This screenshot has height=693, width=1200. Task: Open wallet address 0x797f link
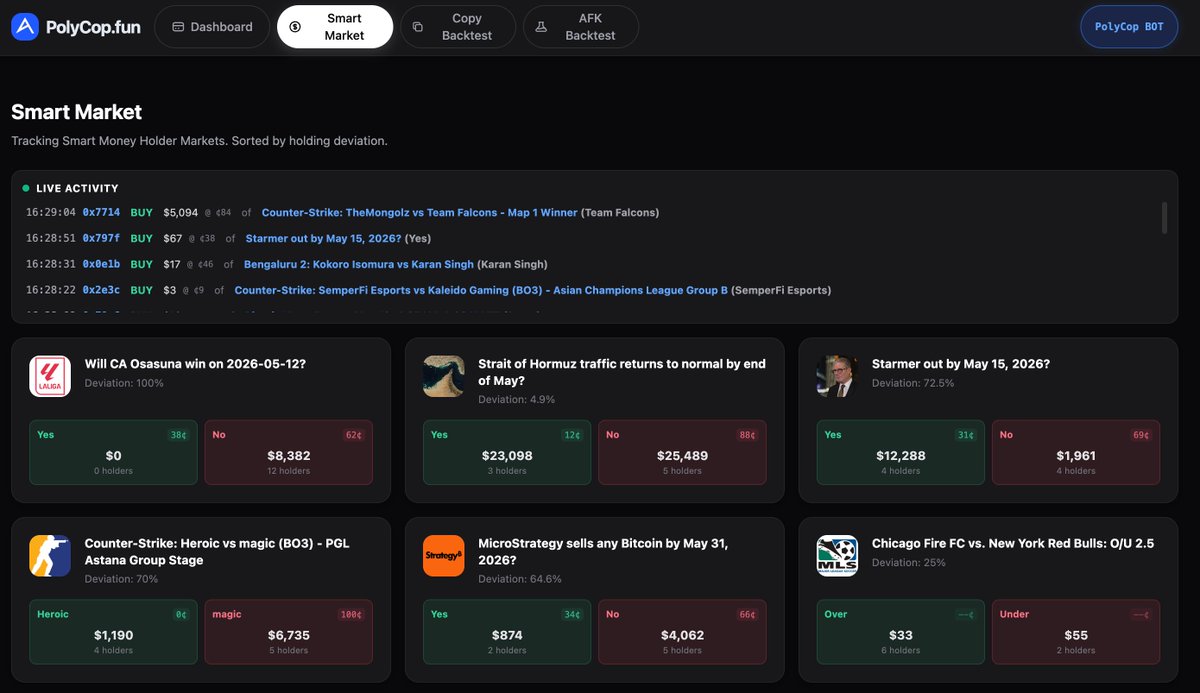[101, 238]
